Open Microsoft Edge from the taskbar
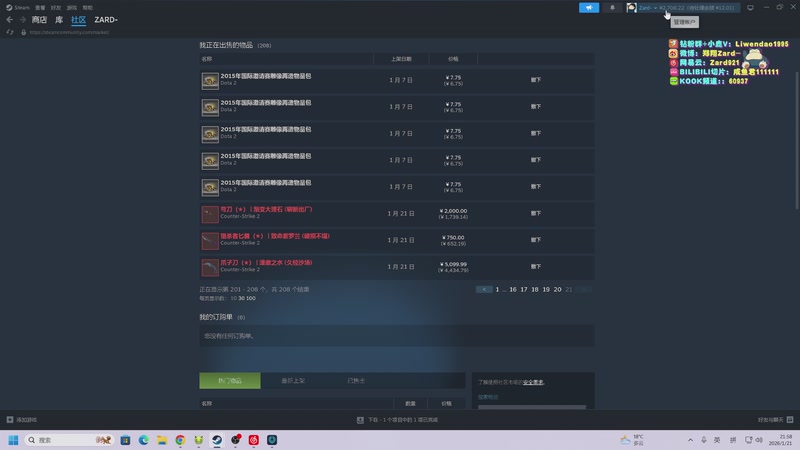Screen dimensions: 800x450 [x=143, y=440]
